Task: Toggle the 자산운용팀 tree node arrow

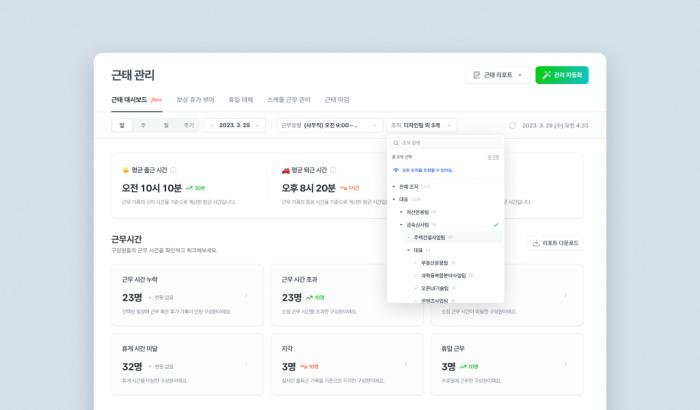Action: click(401, 212)
